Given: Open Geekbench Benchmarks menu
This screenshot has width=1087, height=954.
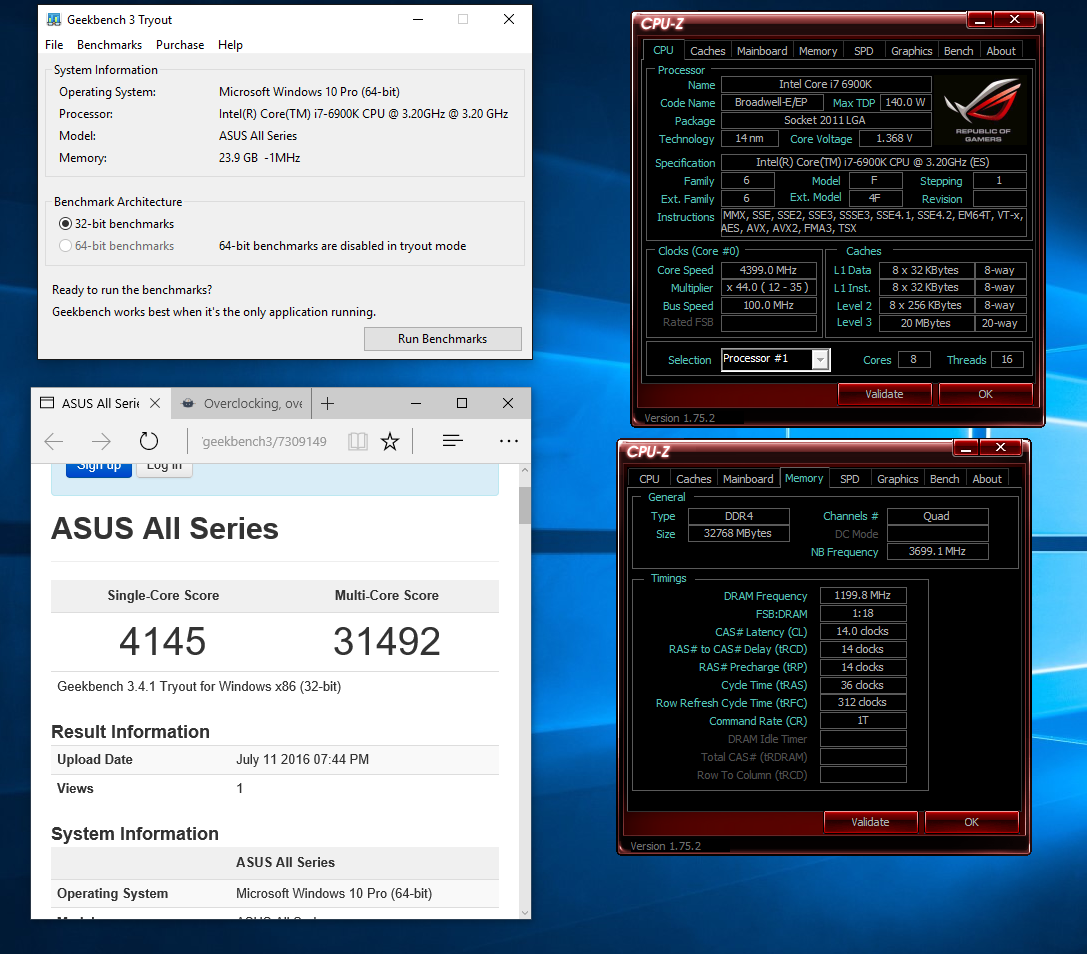Looking at the screenshot, I should coord(110,44).
